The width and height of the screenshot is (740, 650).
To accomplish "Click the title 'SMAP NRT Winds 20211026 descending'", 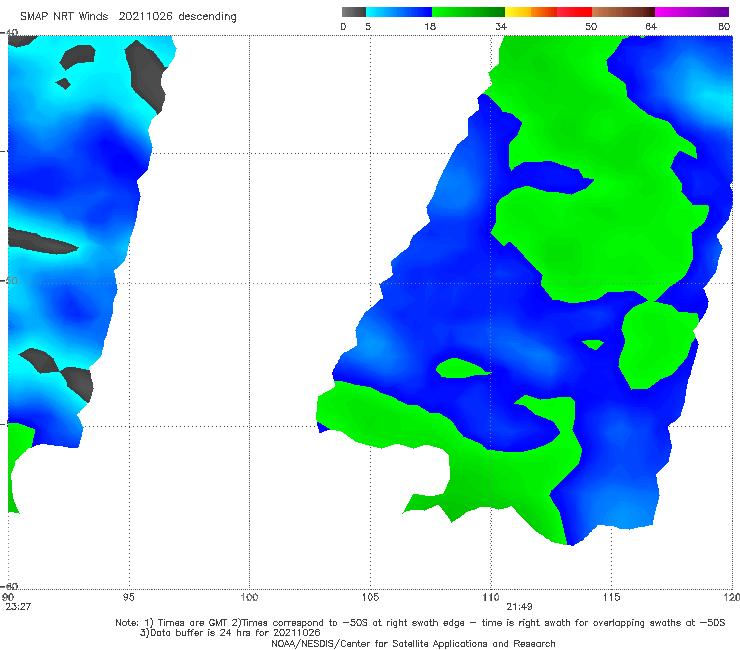I will (128, 17).
